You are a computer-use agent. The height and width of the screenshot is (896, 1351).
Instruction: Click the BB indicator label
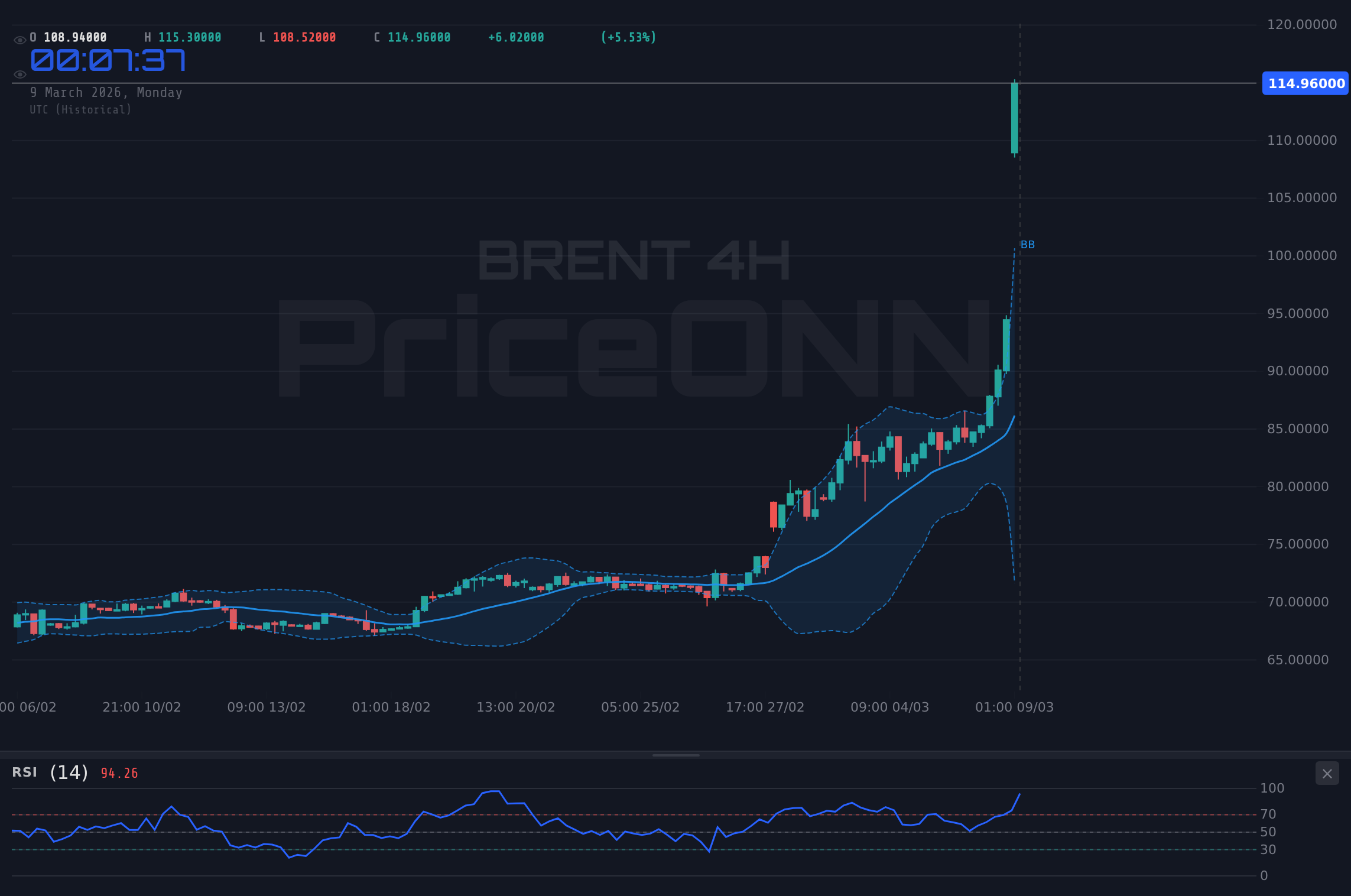point(1028,245)
